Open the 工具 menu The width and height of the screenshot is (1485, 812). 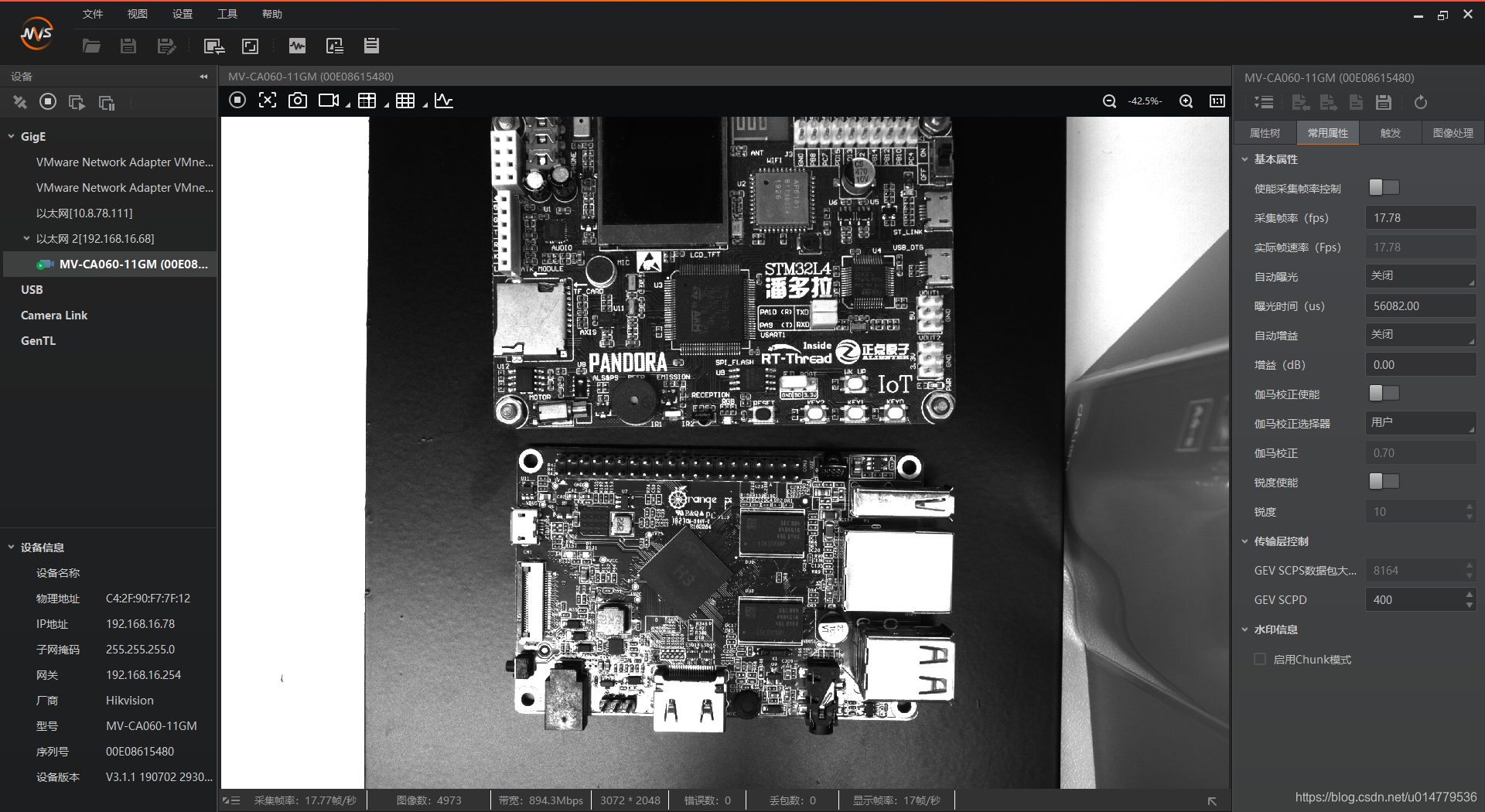[227, 14]
